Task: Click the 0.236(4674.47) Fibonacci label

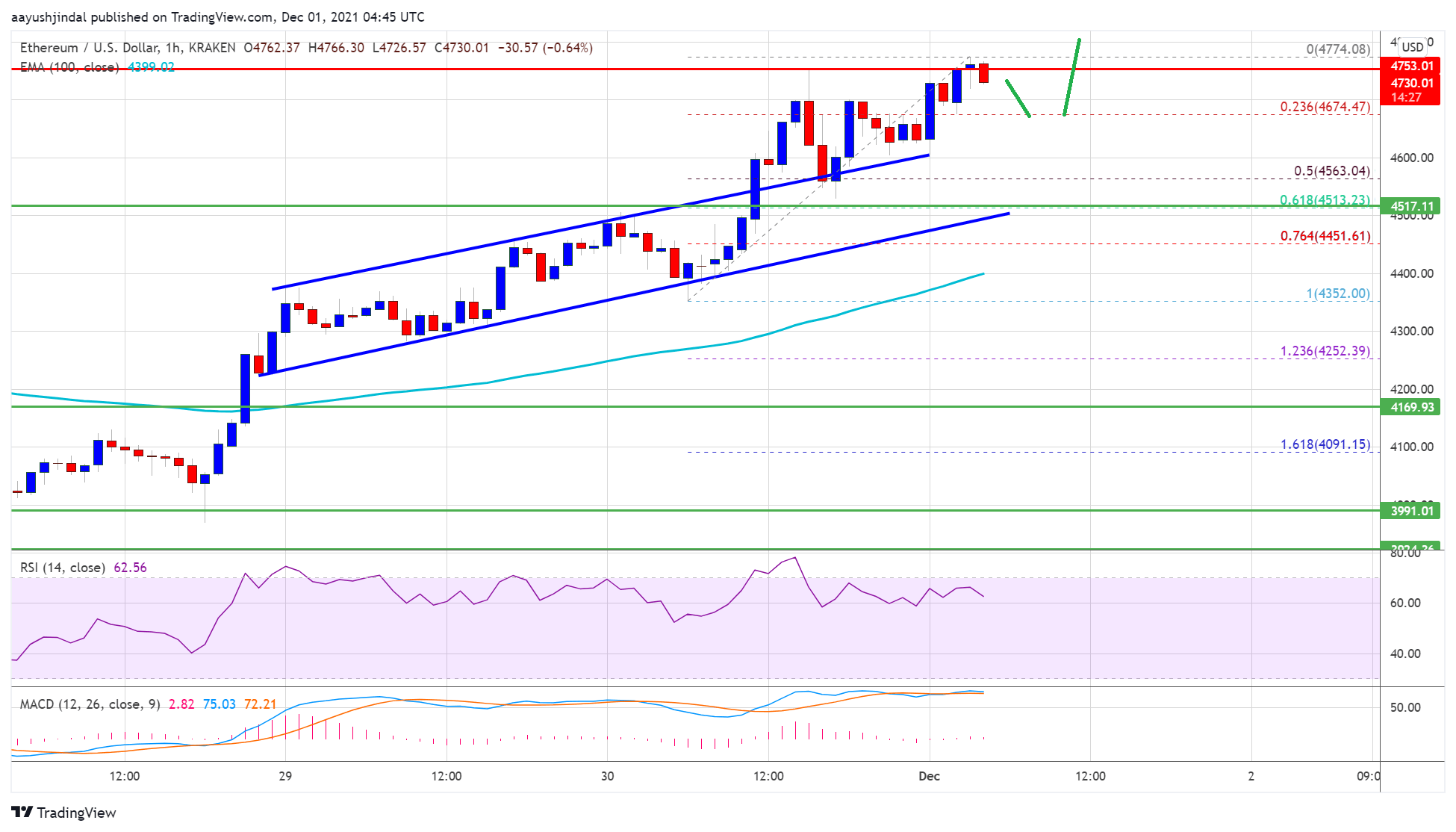Action: click(1325, 107)
